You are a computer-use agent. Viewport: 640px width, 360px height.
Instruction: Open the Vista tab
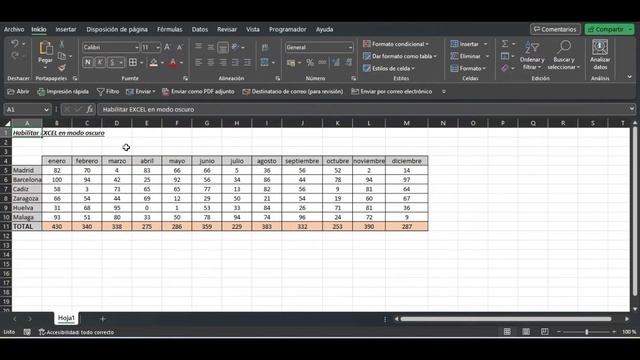(253, 29)
